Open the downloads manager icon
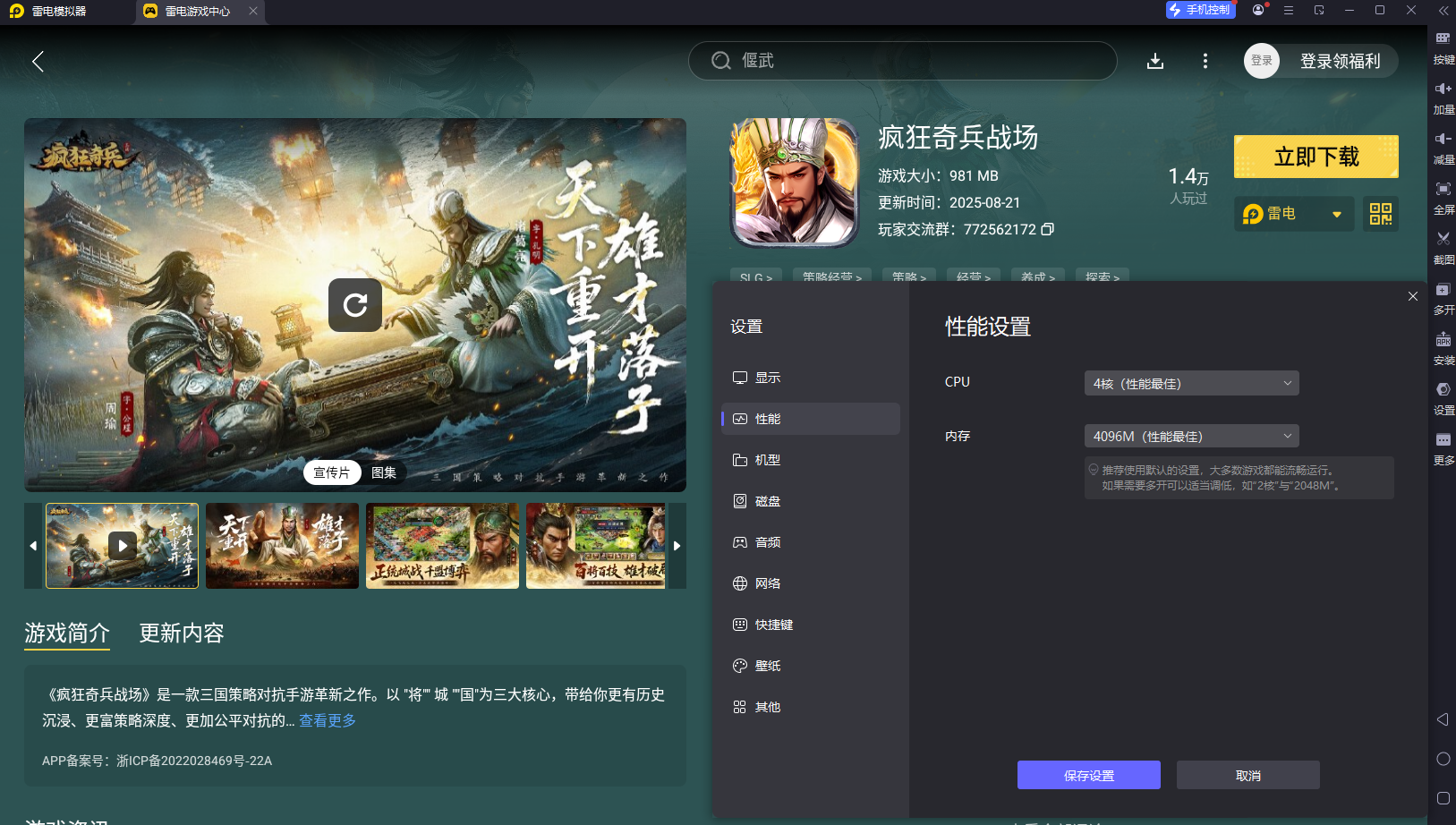The width and height of the screenshot is (1456, 825). point(1155,61)
